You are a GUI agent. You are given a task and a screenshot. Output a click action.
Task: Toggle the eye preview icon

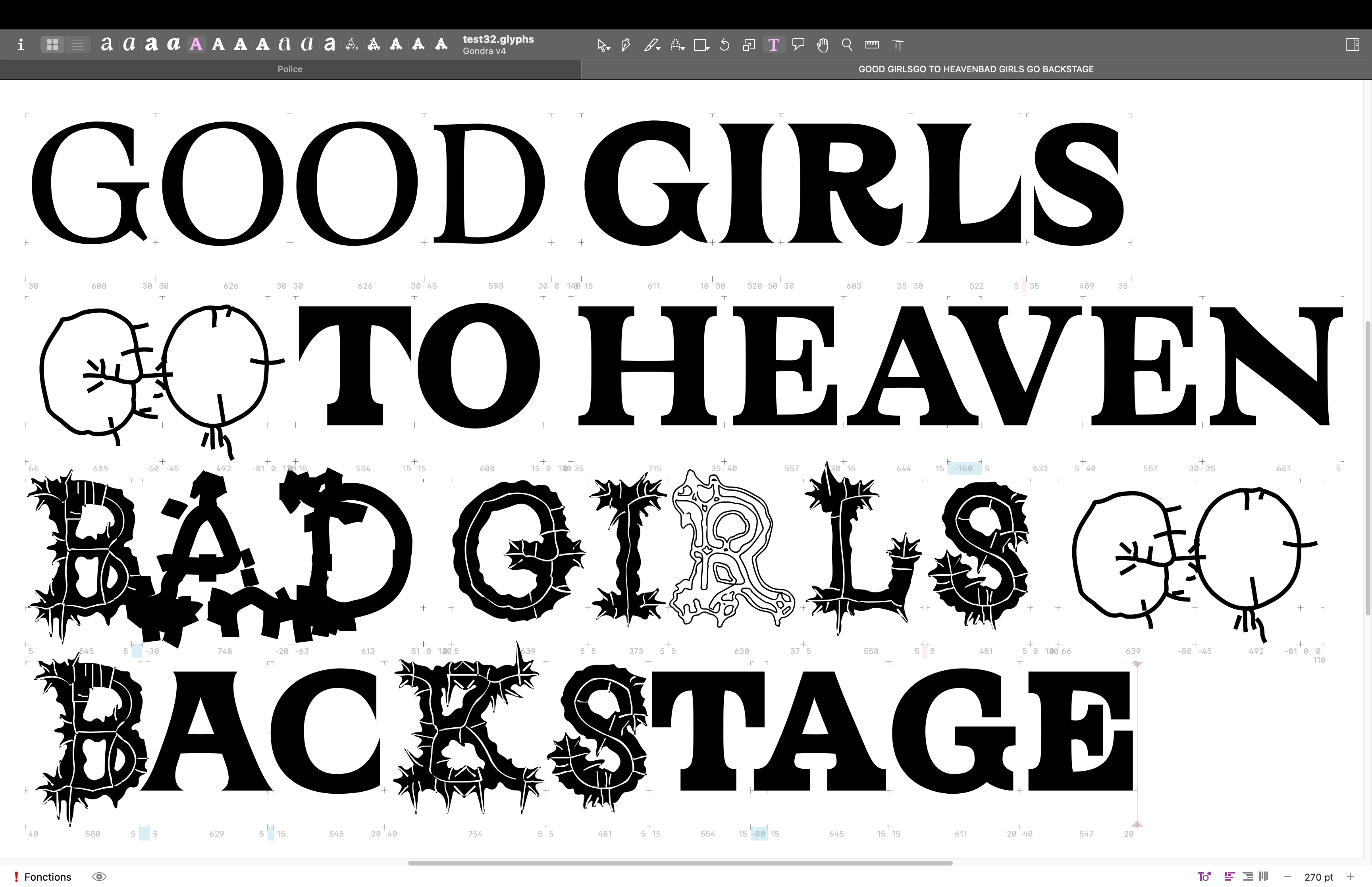[x=99, y=877]
